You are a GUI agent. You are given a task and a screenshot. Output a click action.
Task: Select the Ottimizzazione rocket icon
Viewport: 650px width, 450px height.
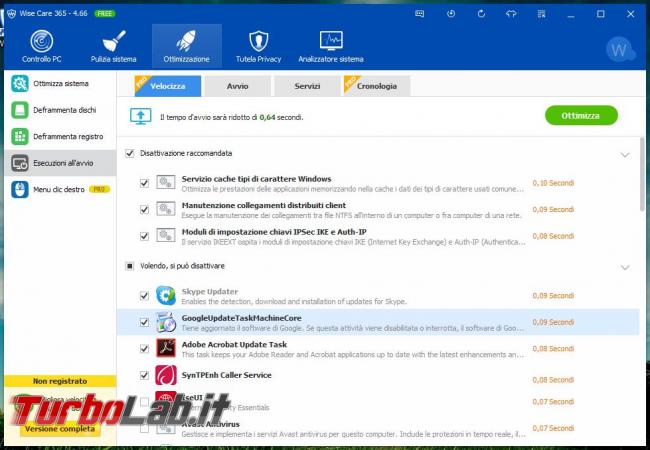click(186, 41)
